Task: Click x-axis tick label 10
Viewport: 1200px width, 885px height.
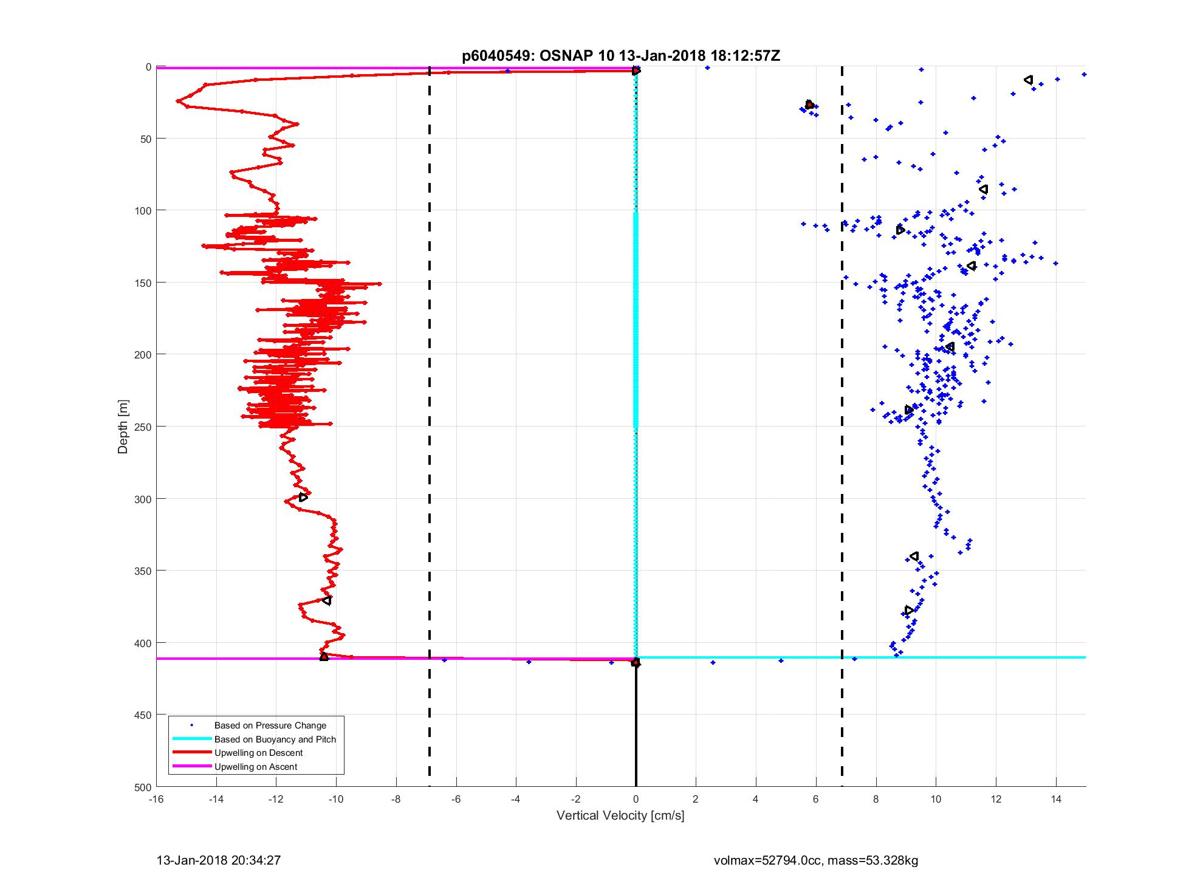Action: coord(936,799)
